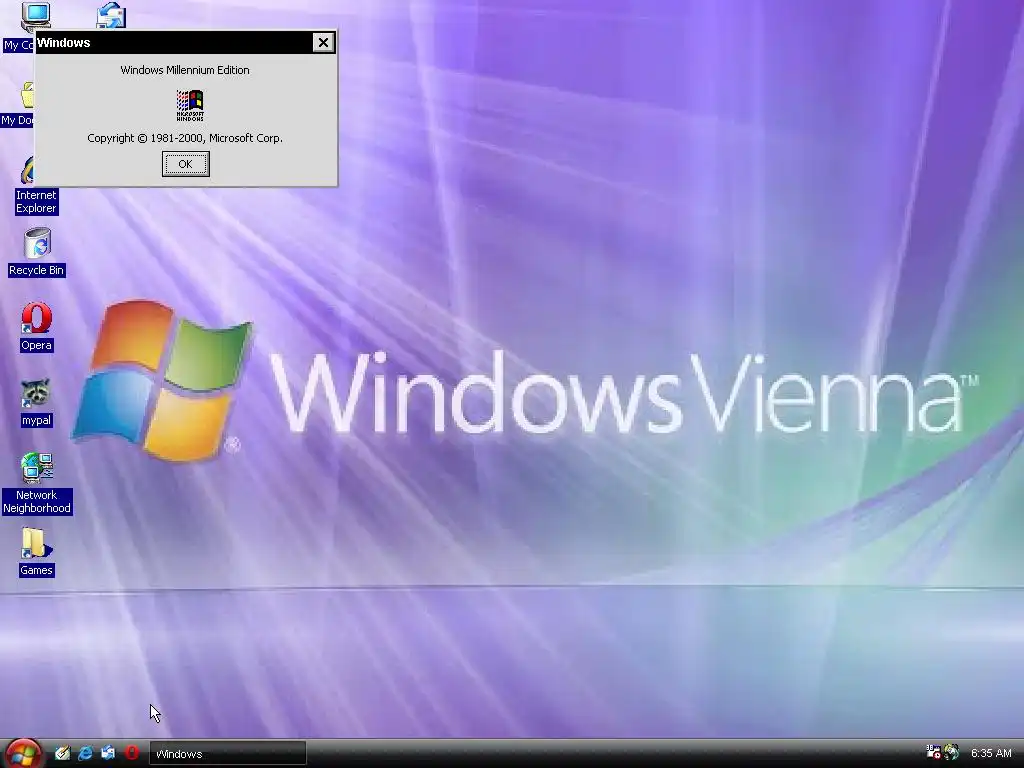Select the Games folder icon
The width and height of the screenshot is (1024, 768).
click(35, 544)
